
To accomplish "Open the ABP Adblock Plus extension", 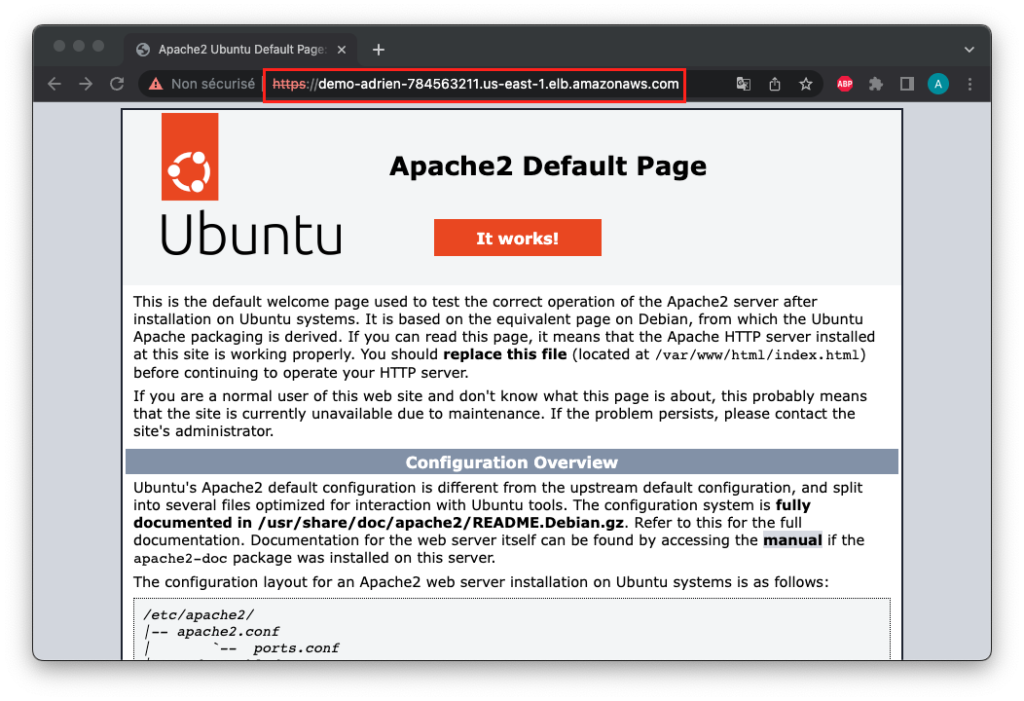I will 844,84.
